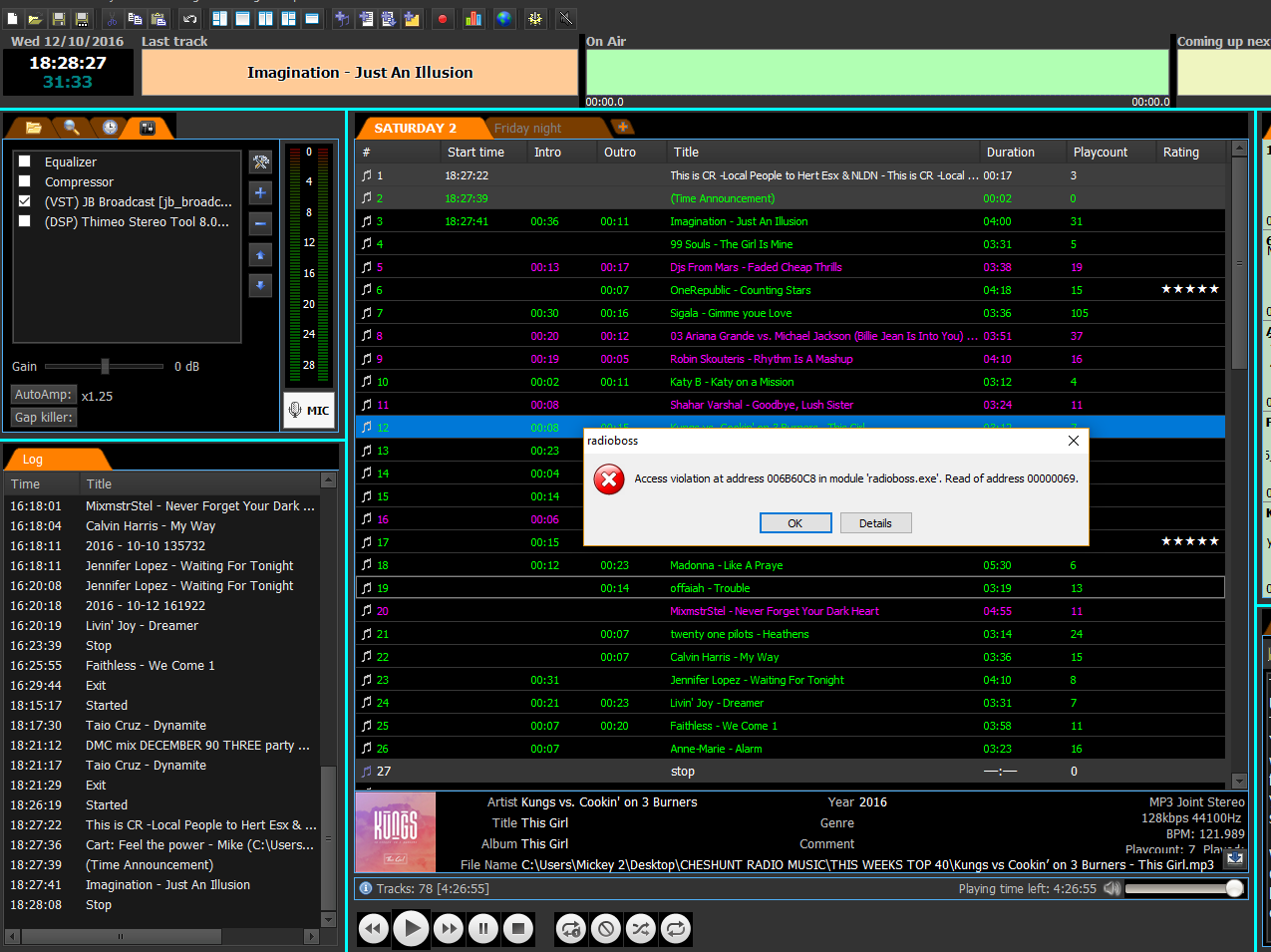
Task: Click the Stop playback button
Action: [518, 929]
